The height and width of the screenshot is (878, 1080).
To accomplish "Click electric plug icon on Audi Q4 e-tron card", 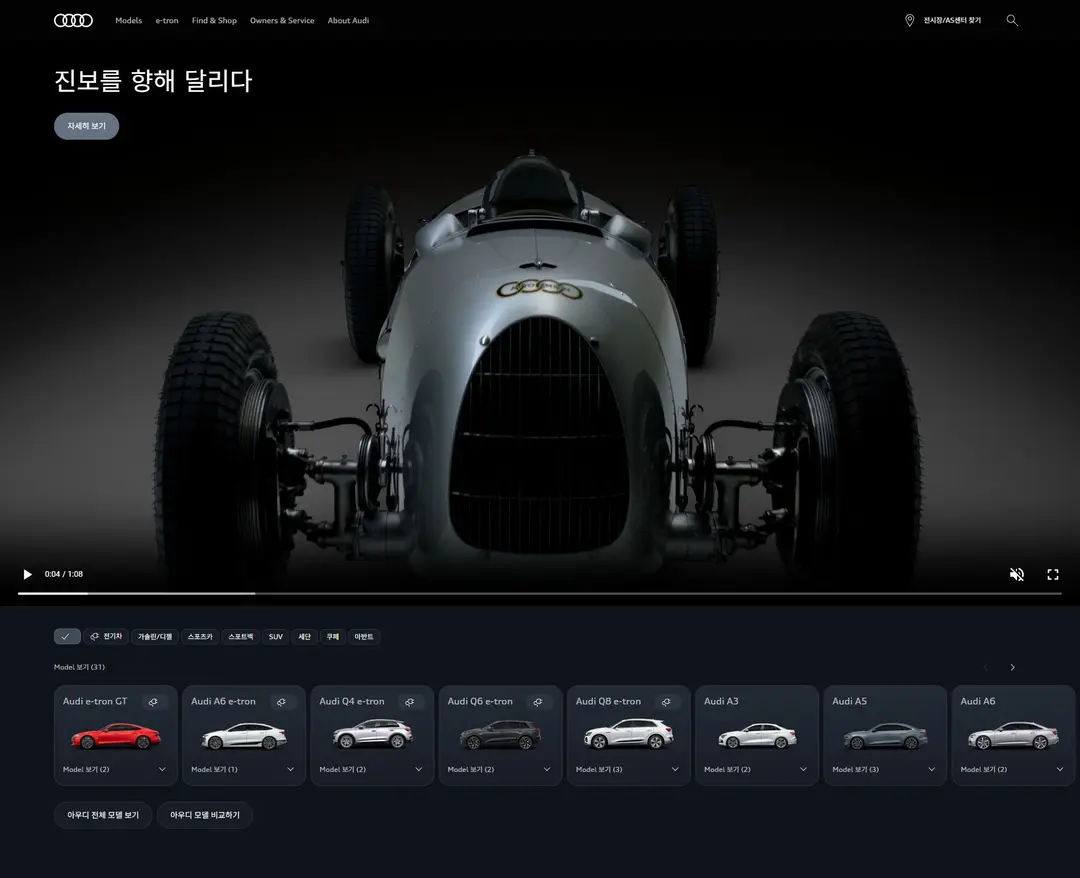I will click(410, 702).
